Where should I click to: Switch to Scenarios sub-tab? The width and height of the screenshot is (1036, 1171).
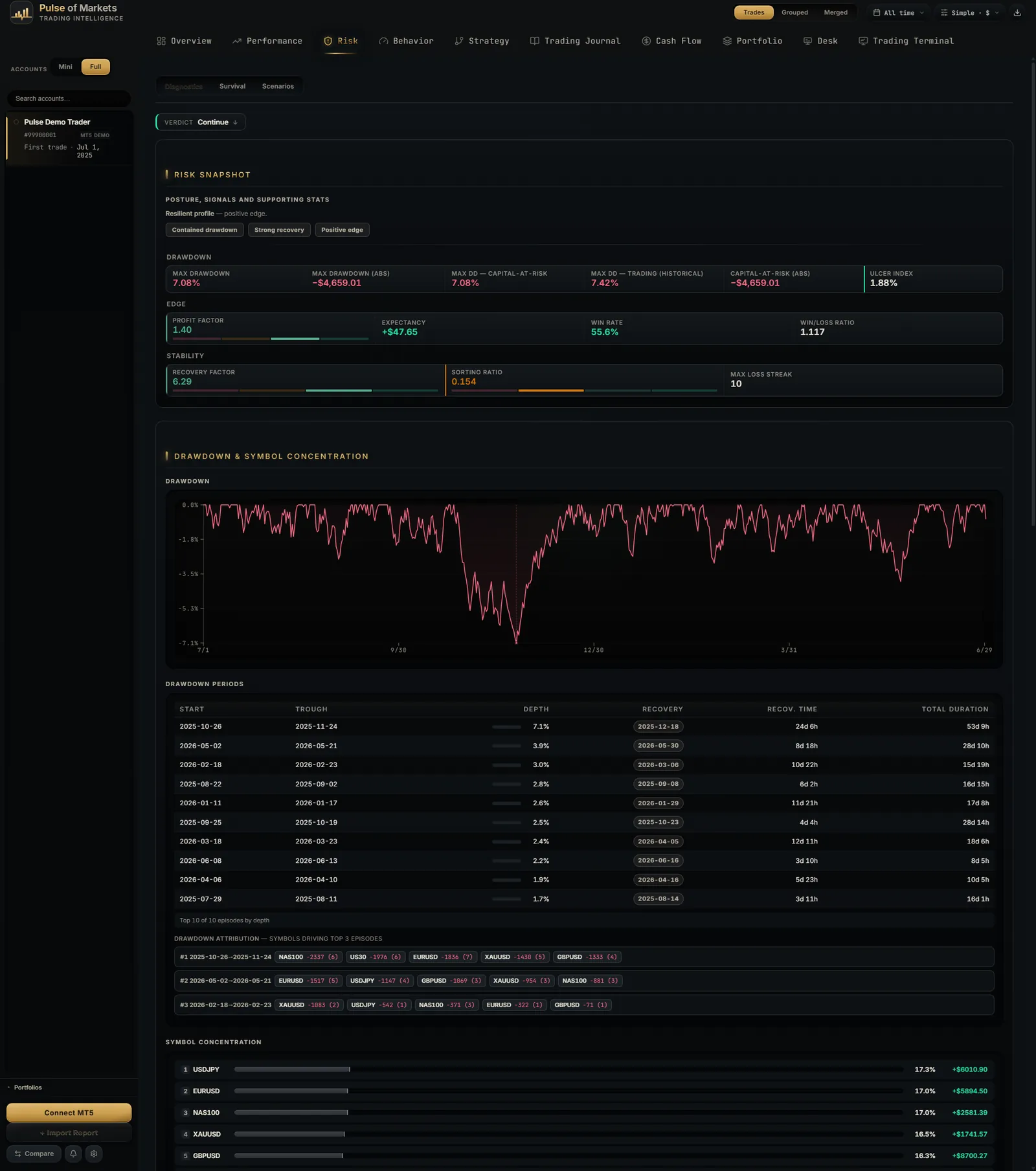tap(278, 86)
